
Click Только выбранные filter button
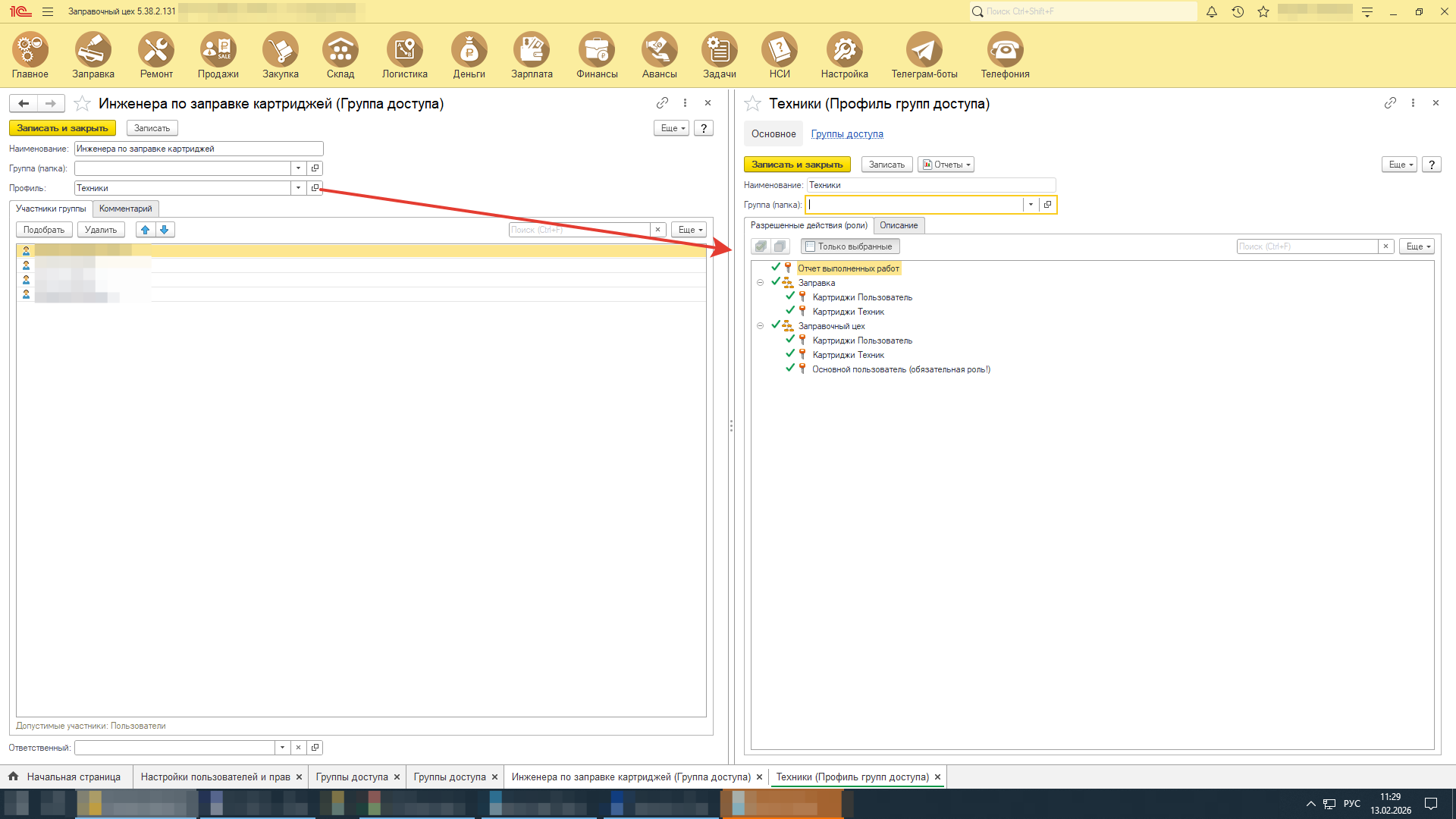point(849,246)
